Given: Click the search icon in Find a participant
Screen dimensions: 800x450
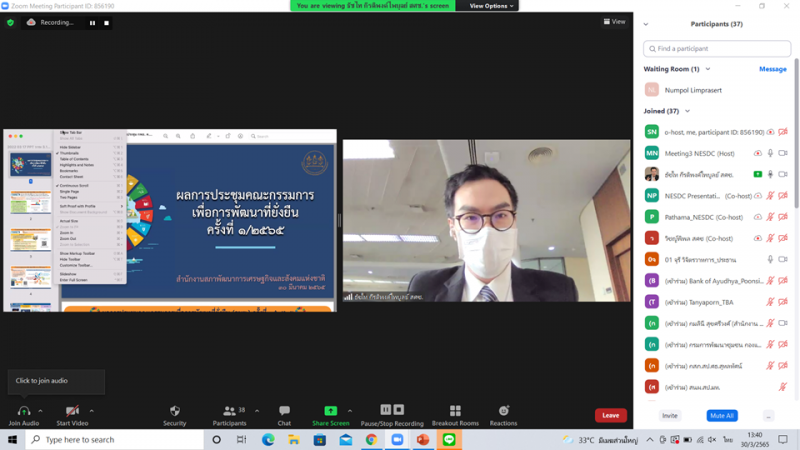Looking at the screenshot, I should click(x=652, y=49).
